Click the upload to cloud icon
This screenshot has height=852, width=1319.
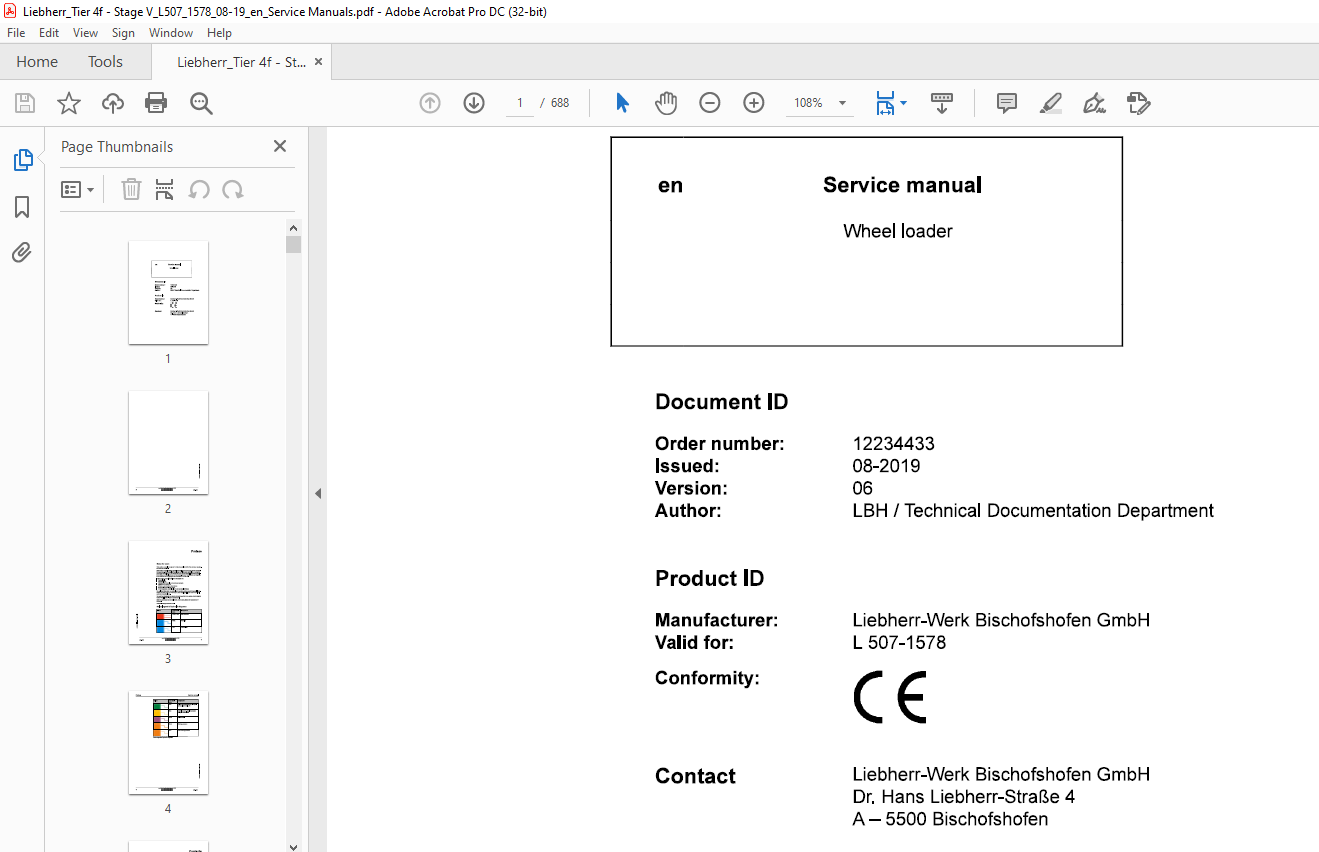113,103
